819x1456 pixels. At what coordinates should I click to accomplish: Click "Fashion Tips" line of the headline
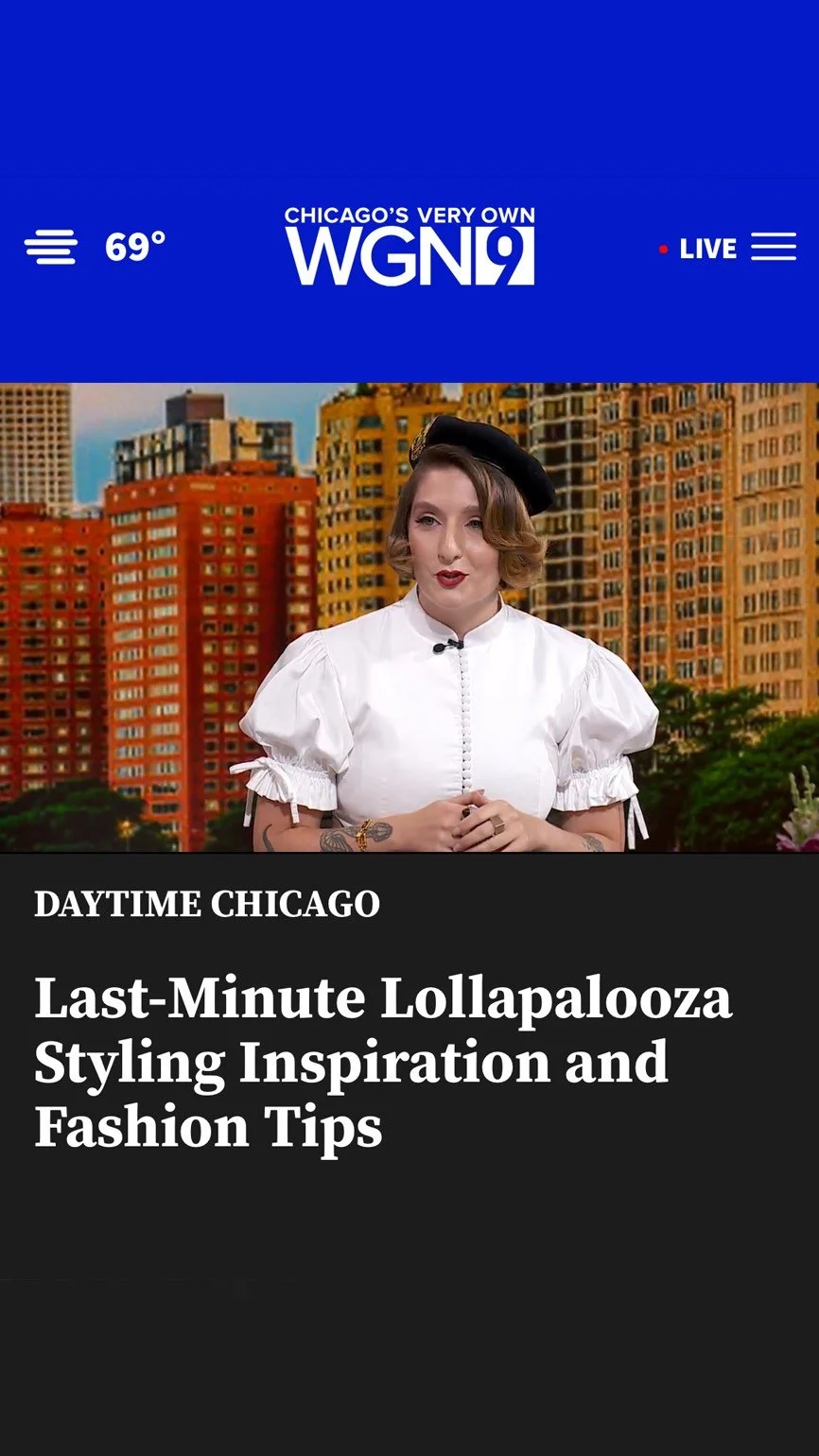coord(208,1127)
